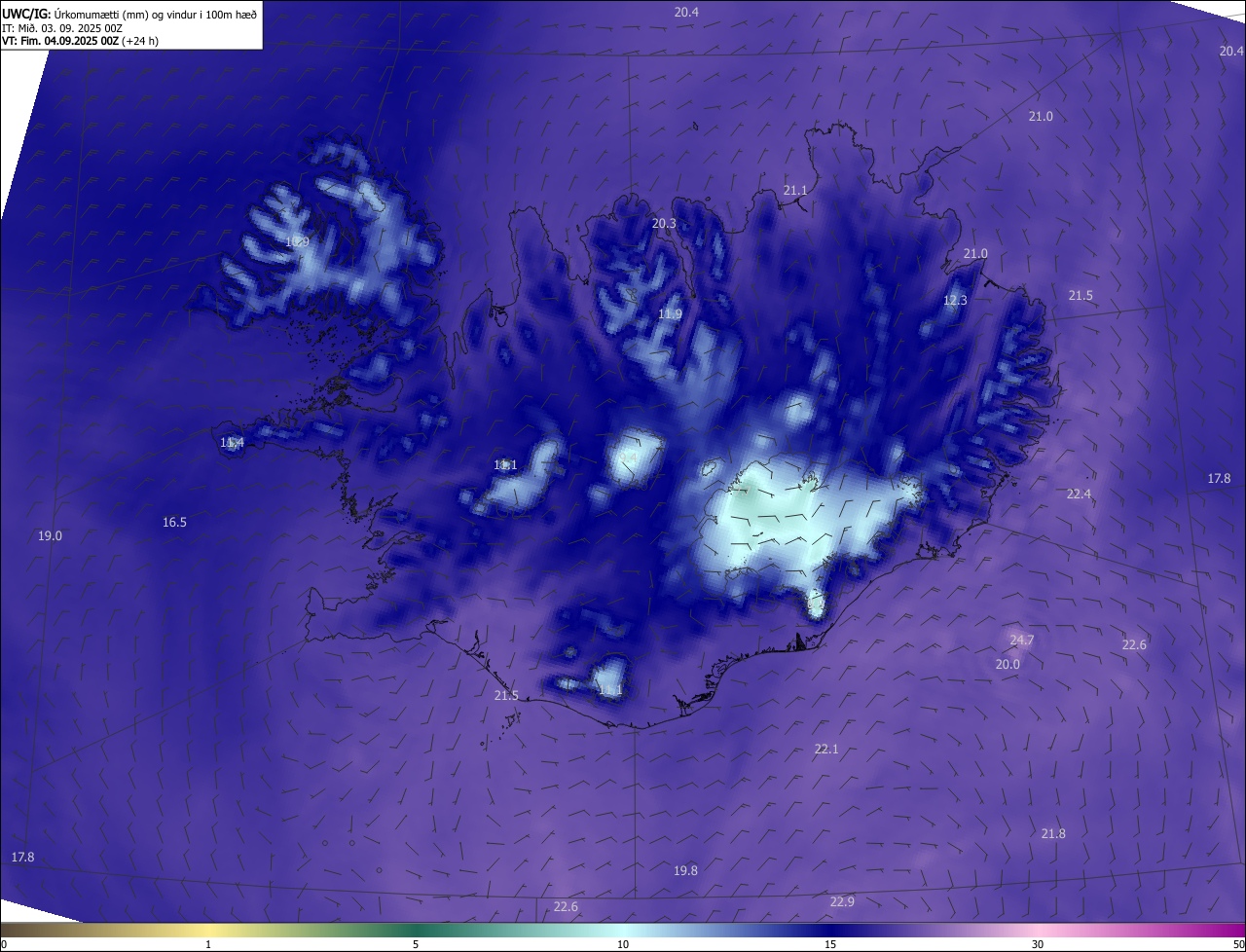
Task: Click the title text 'Úrkomumætti (mm) og vindur í 100m hæð'
Action: 157,14
